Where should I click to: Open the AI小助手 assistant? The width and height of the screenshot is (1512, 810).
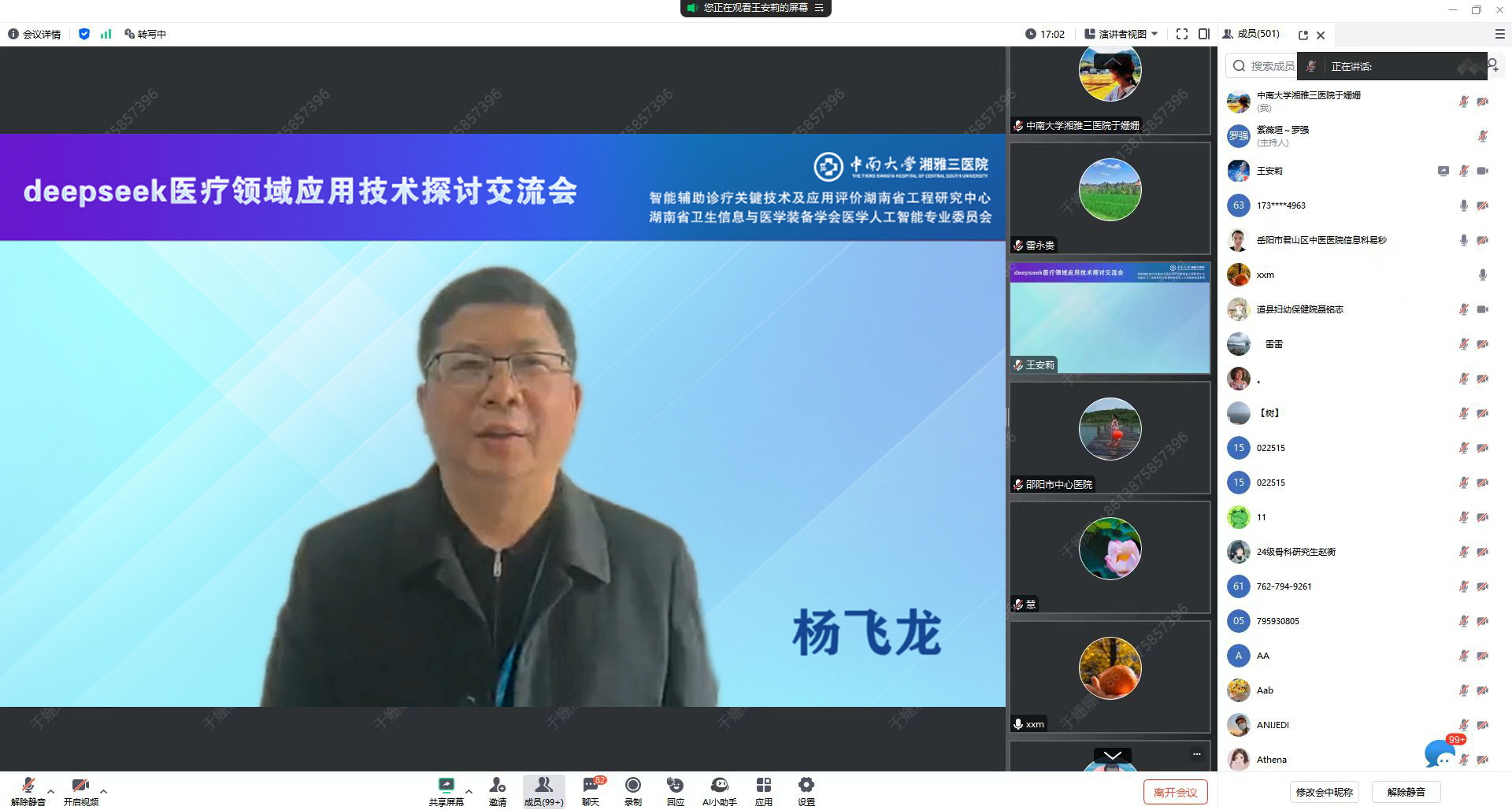click(719, 791)
